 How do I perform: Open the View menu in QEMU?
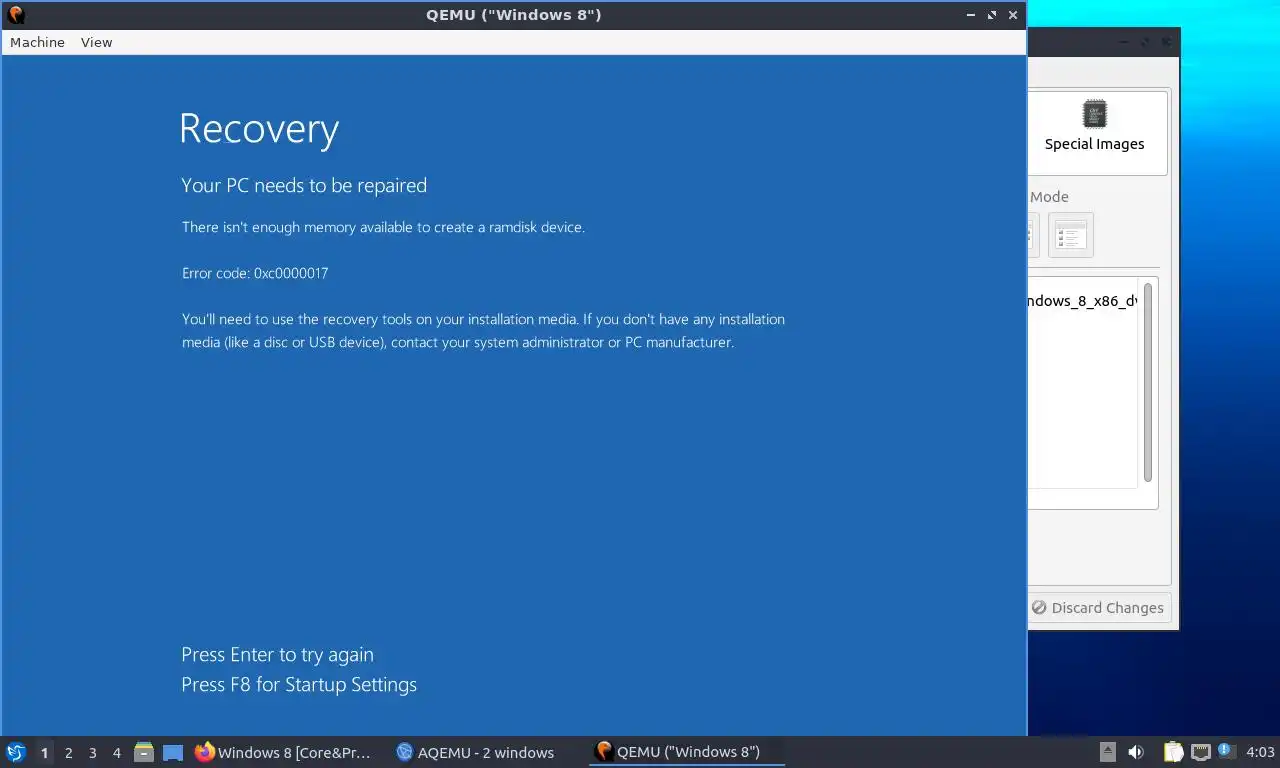pos(96,42)
